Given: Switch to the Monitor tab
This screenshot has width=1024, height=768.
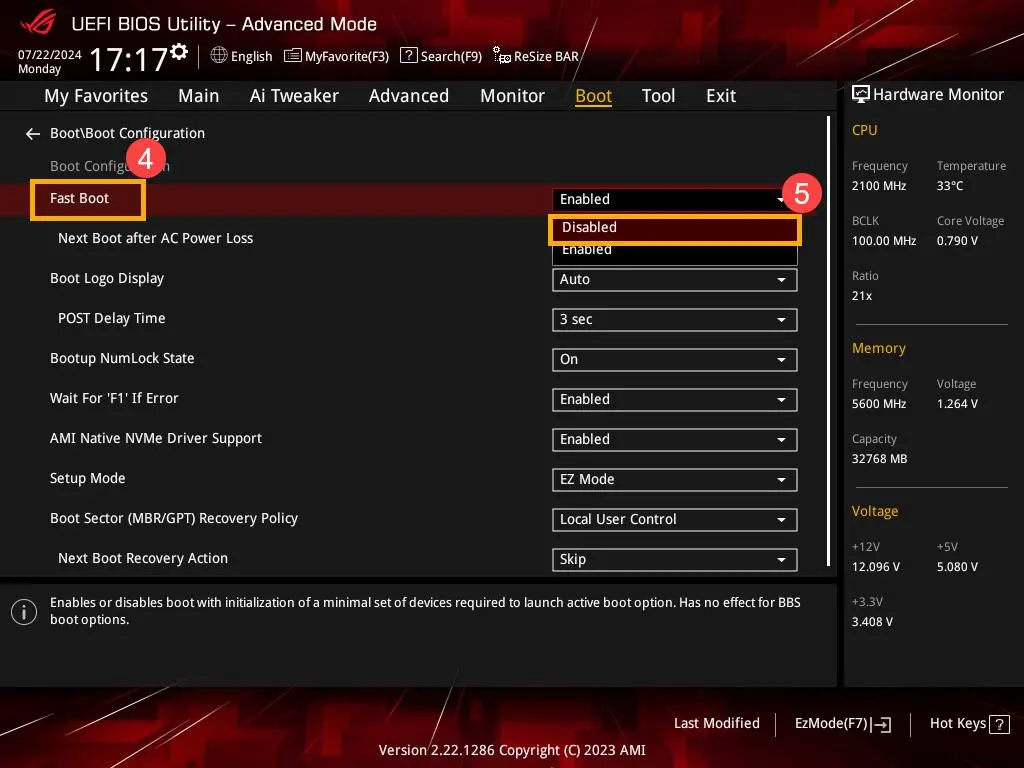Looking at the screenshot, I should click(x=512, y=96).
